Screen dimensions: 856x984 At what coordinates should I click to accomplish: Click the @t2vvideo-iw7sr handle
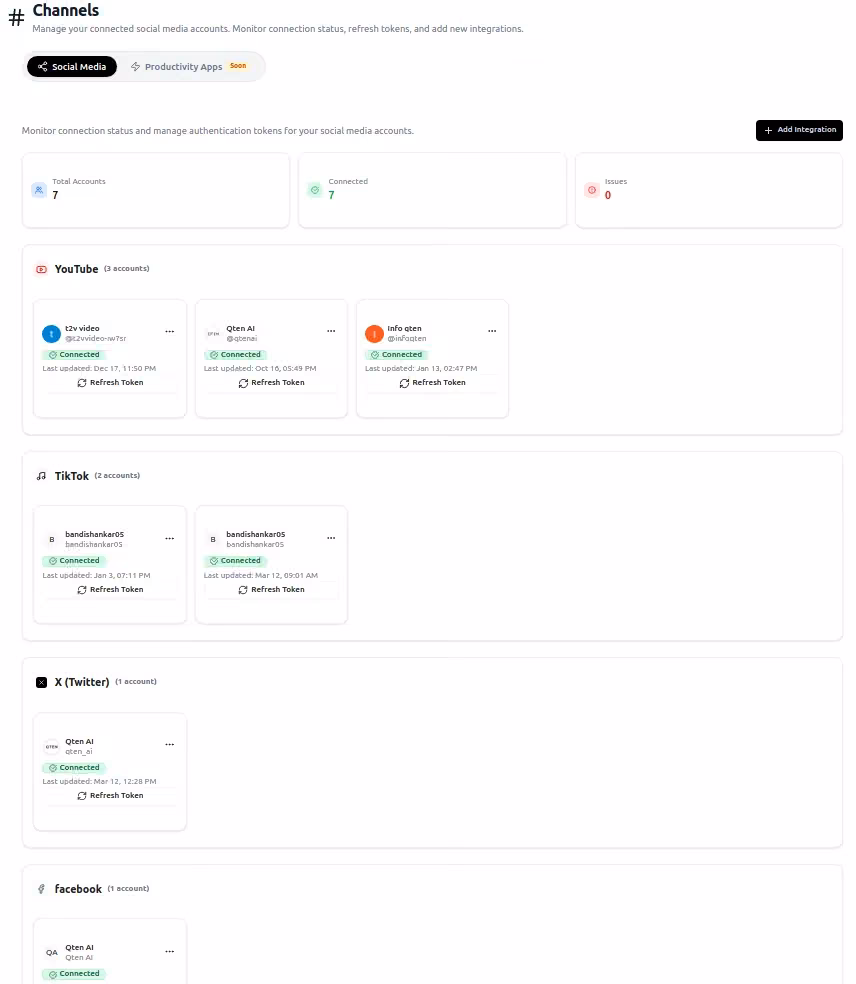click(95, 339)
